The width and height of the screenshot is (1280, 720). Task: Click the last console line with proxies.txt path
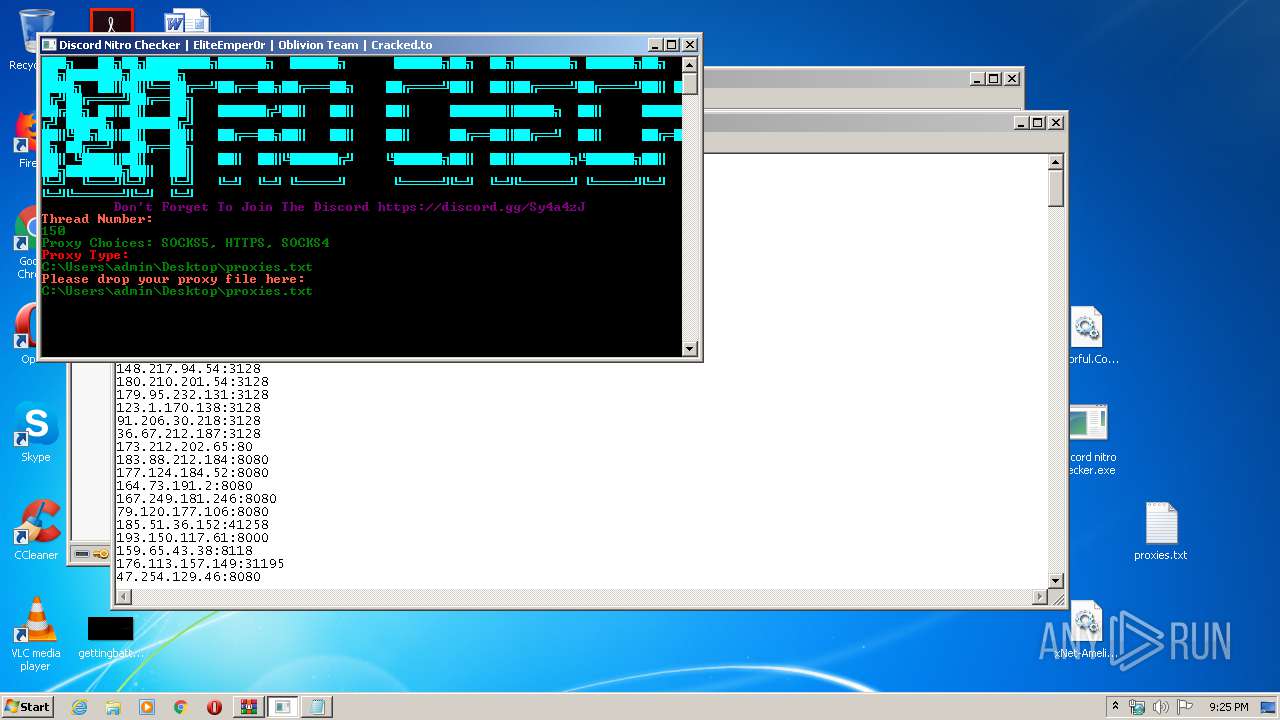click(177, 291)
